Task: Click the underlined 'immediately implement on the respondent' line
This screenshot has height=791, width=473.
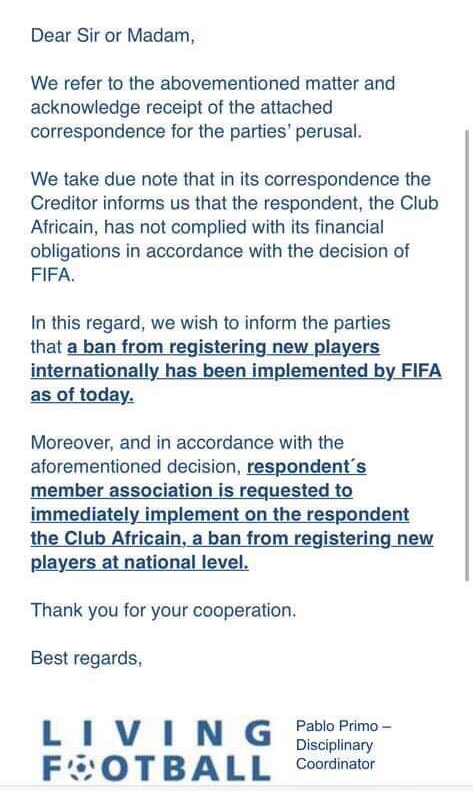Action: 220,515
